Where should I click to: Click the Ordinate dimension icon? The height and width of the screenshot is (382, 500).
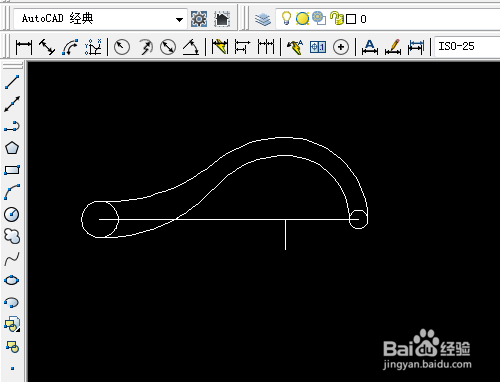tap(93, 47)
